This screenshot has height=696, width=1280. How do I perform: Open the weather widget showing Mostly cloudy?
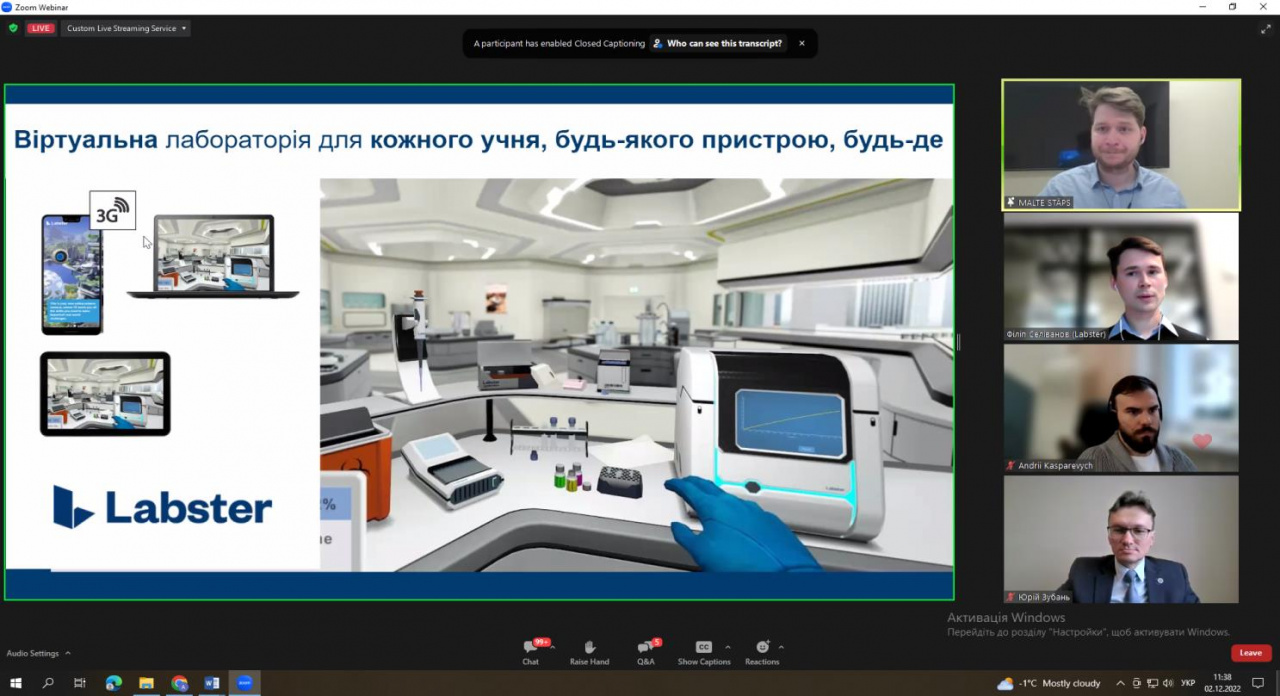pos(1049,683)
